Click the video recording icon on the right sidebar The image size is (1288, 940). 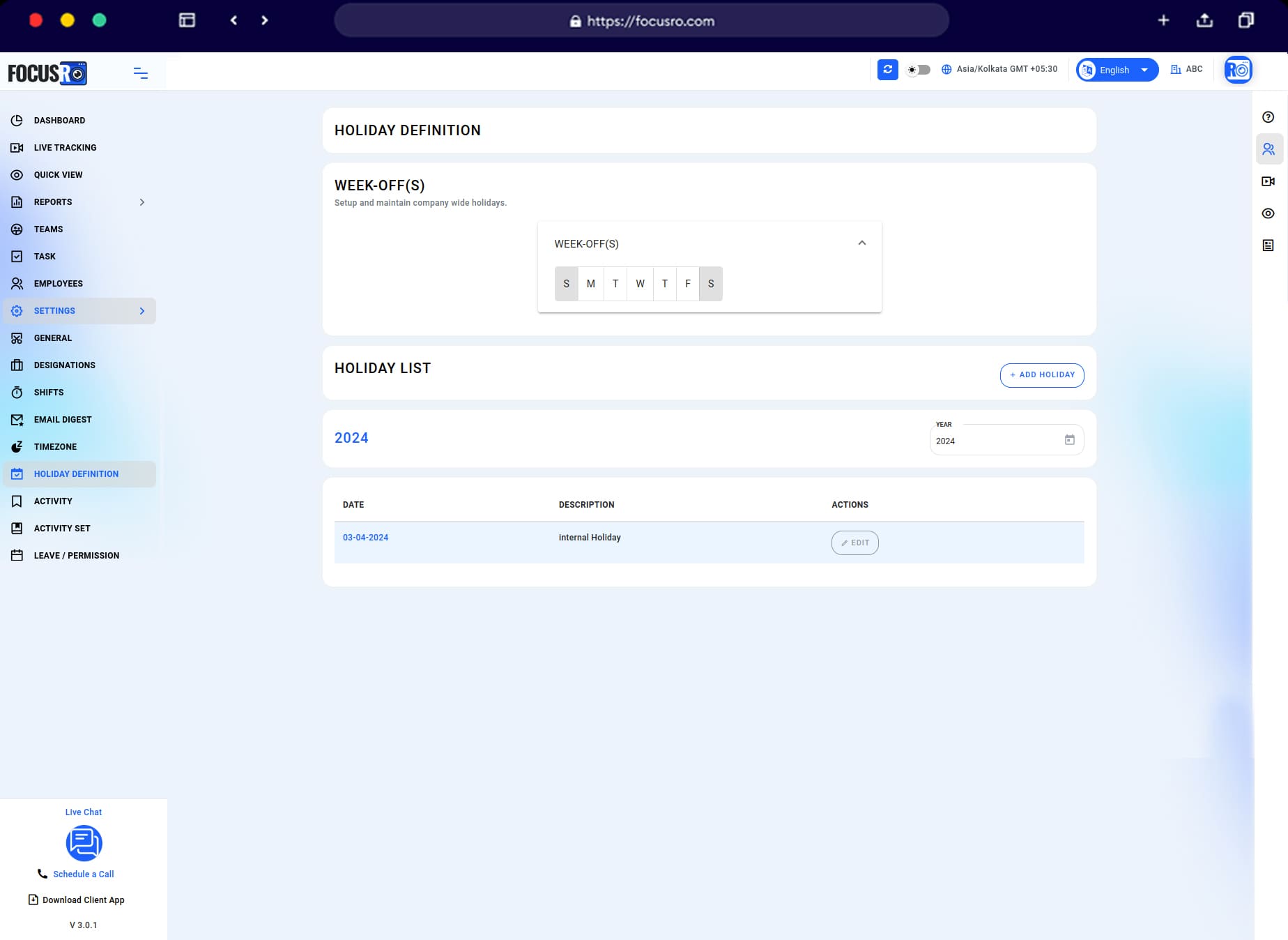coord(1268,181)
